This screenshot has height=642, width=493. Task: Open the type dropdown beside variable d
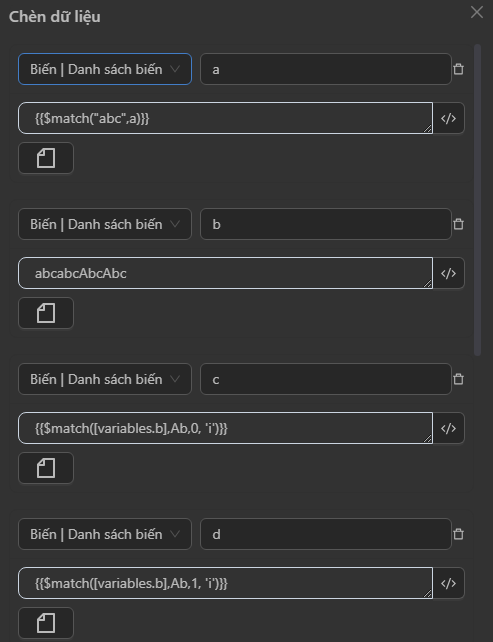(105, 534)
